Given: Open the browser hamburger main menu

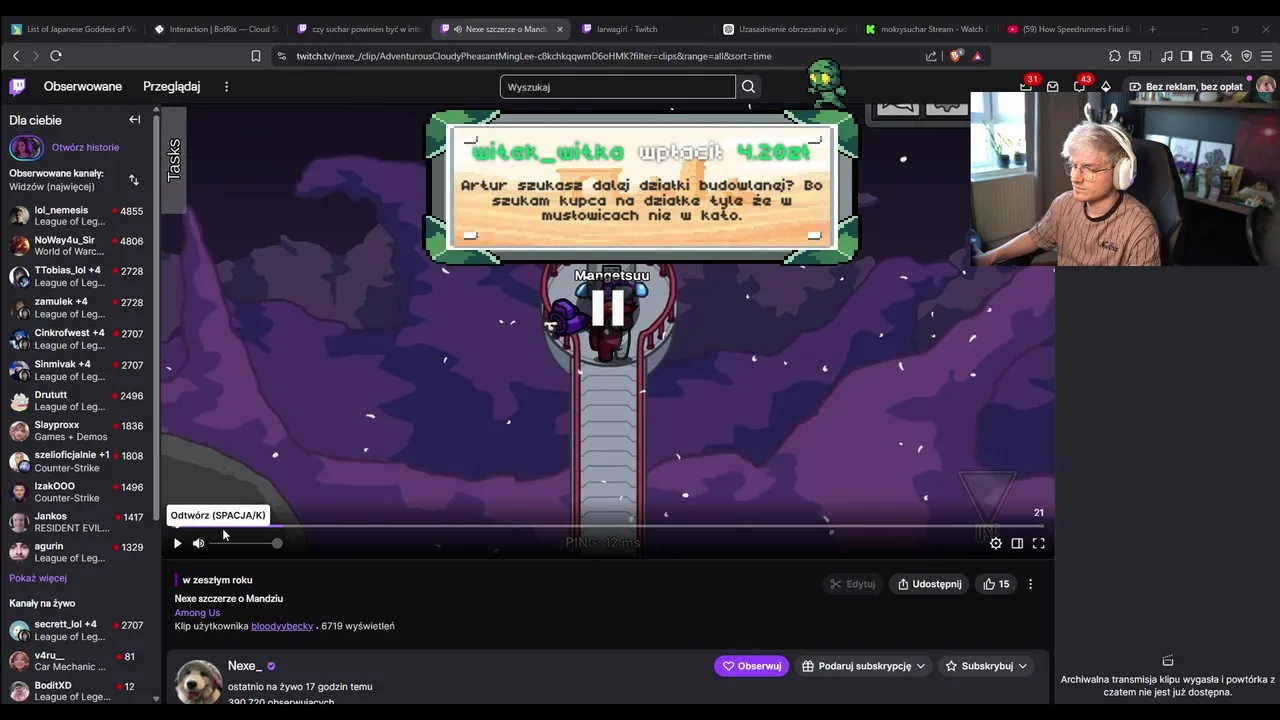Looking at the screenshot, I should click(1266, 56).
